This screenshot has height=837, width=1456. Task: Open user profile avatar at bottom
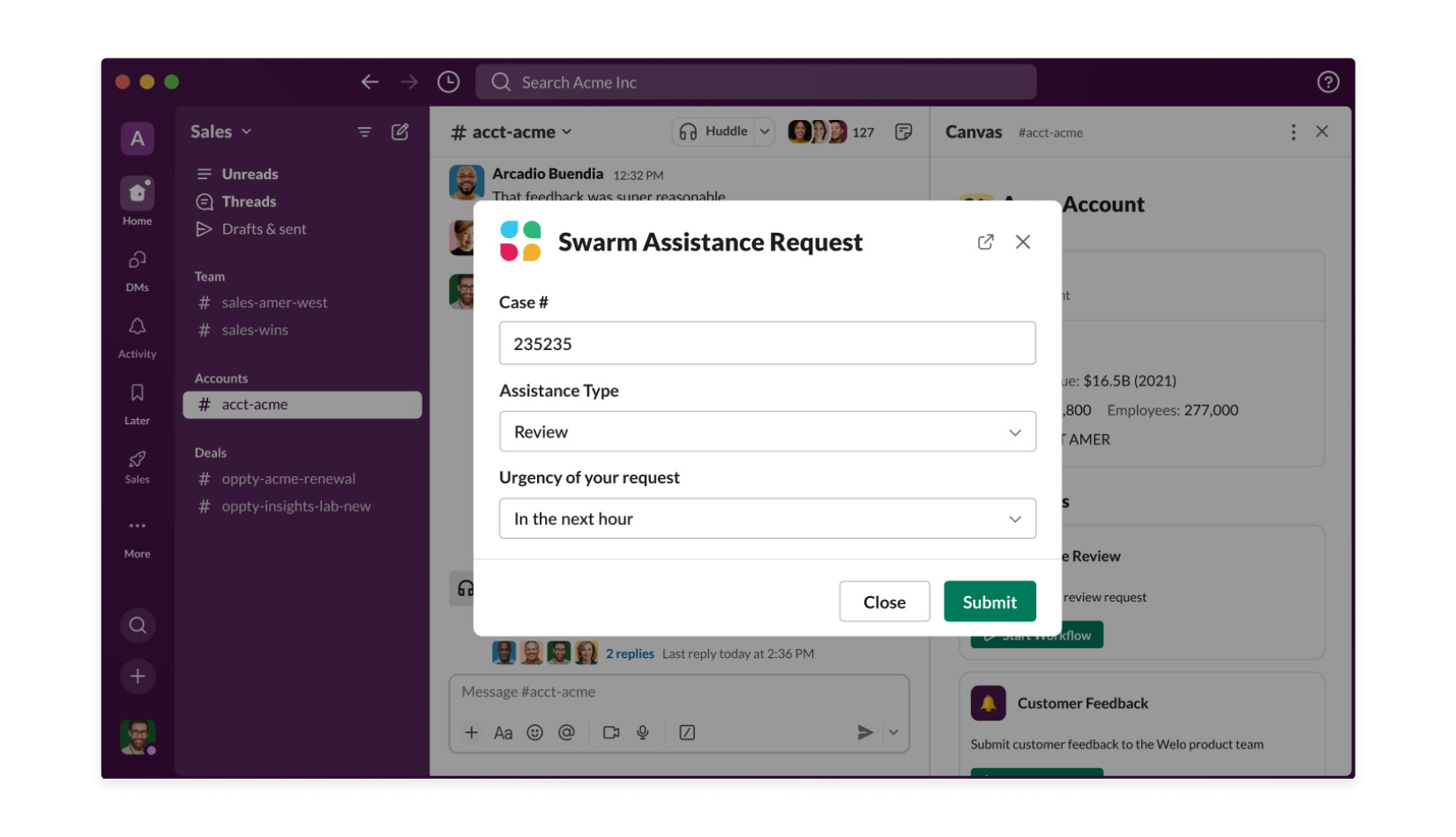(x=138, y=736)
